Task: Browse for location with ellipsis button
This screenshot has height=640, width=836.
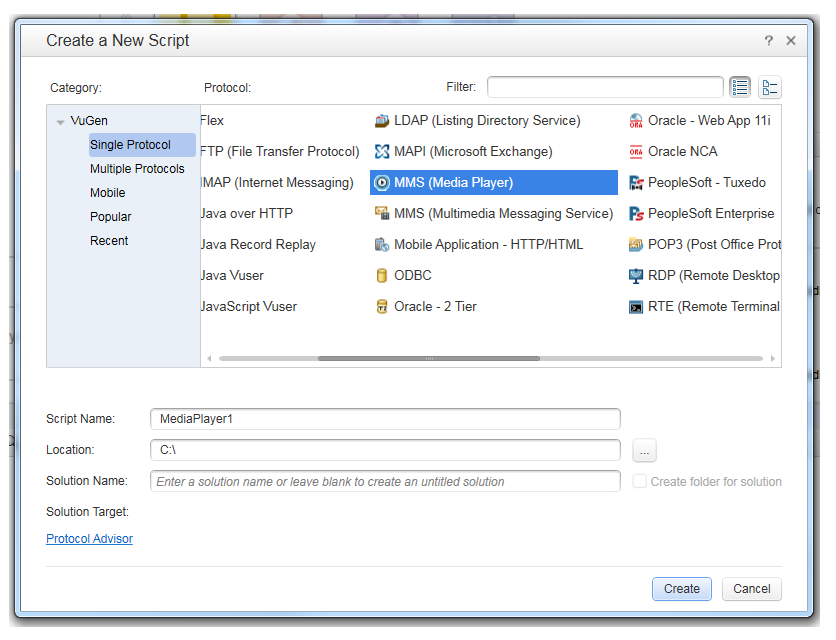Action: coord(644,451)
